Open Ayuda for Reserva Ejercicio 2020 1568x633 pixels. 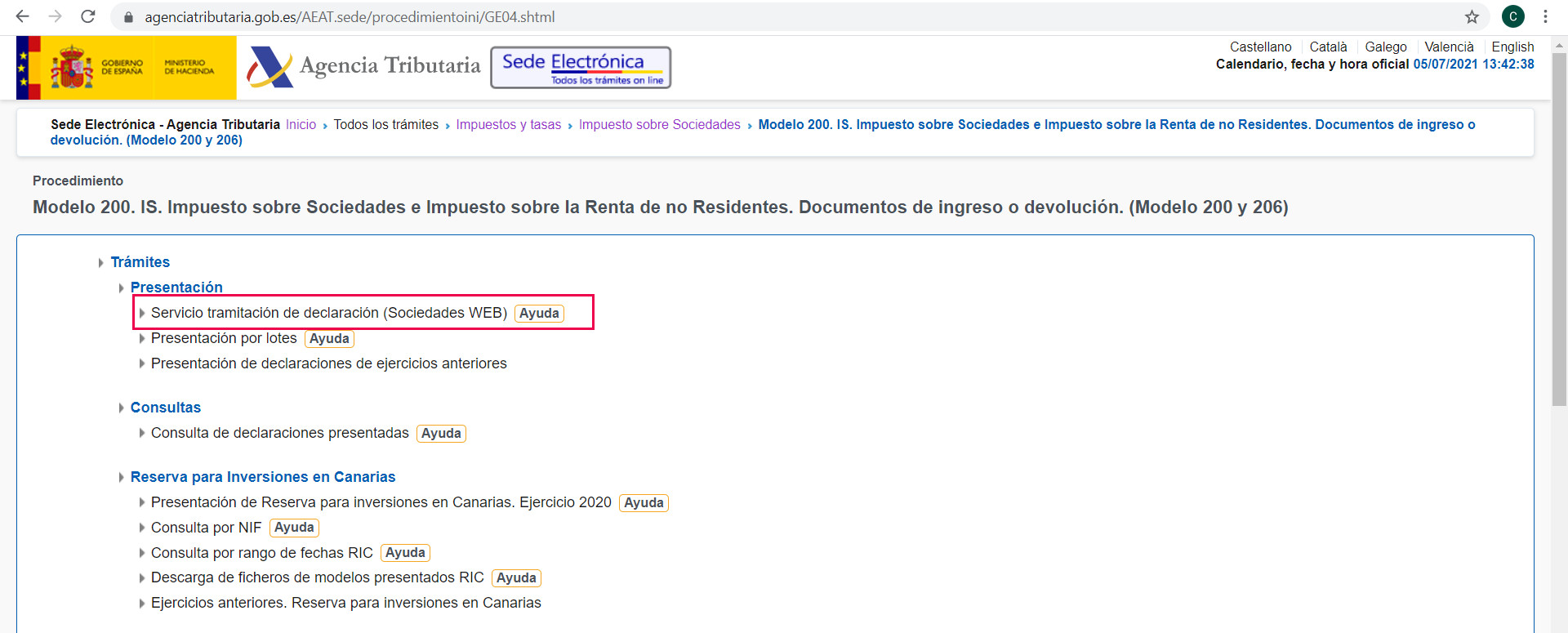click(644, 503)
